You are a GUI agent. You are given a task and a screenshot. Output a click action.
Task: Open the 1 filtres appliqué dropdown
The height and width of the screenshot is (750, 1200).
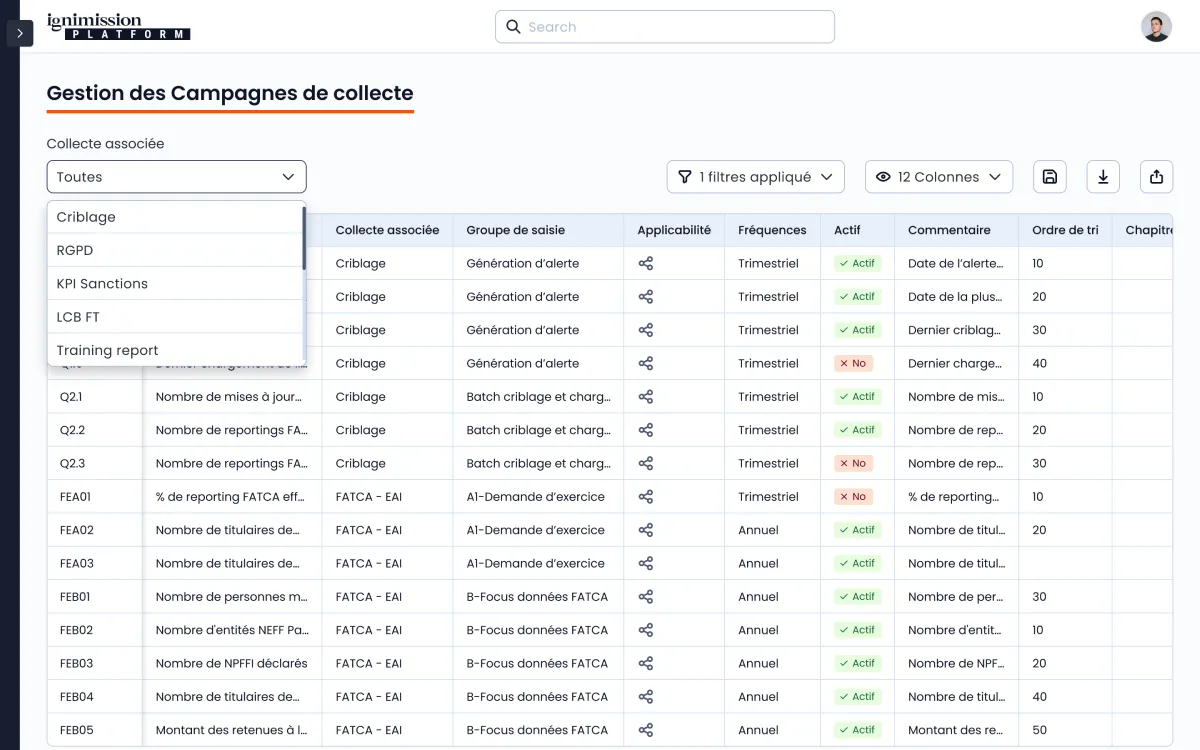pos(755,177)
